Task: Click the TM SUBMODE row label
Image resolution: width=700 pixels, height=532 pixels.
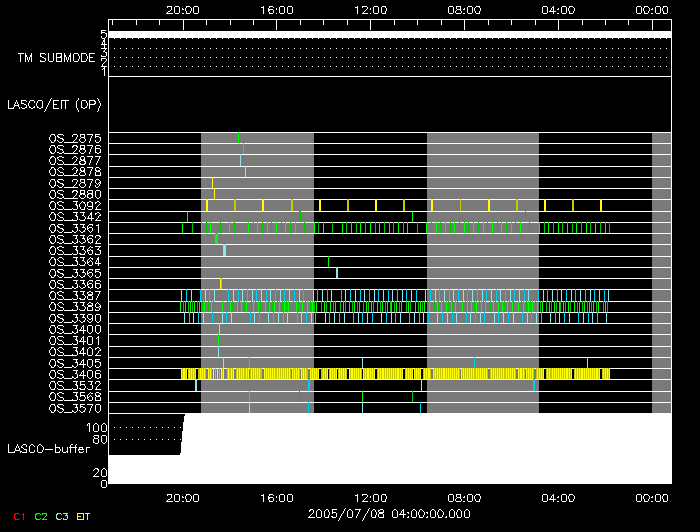Action: (56, 58)
